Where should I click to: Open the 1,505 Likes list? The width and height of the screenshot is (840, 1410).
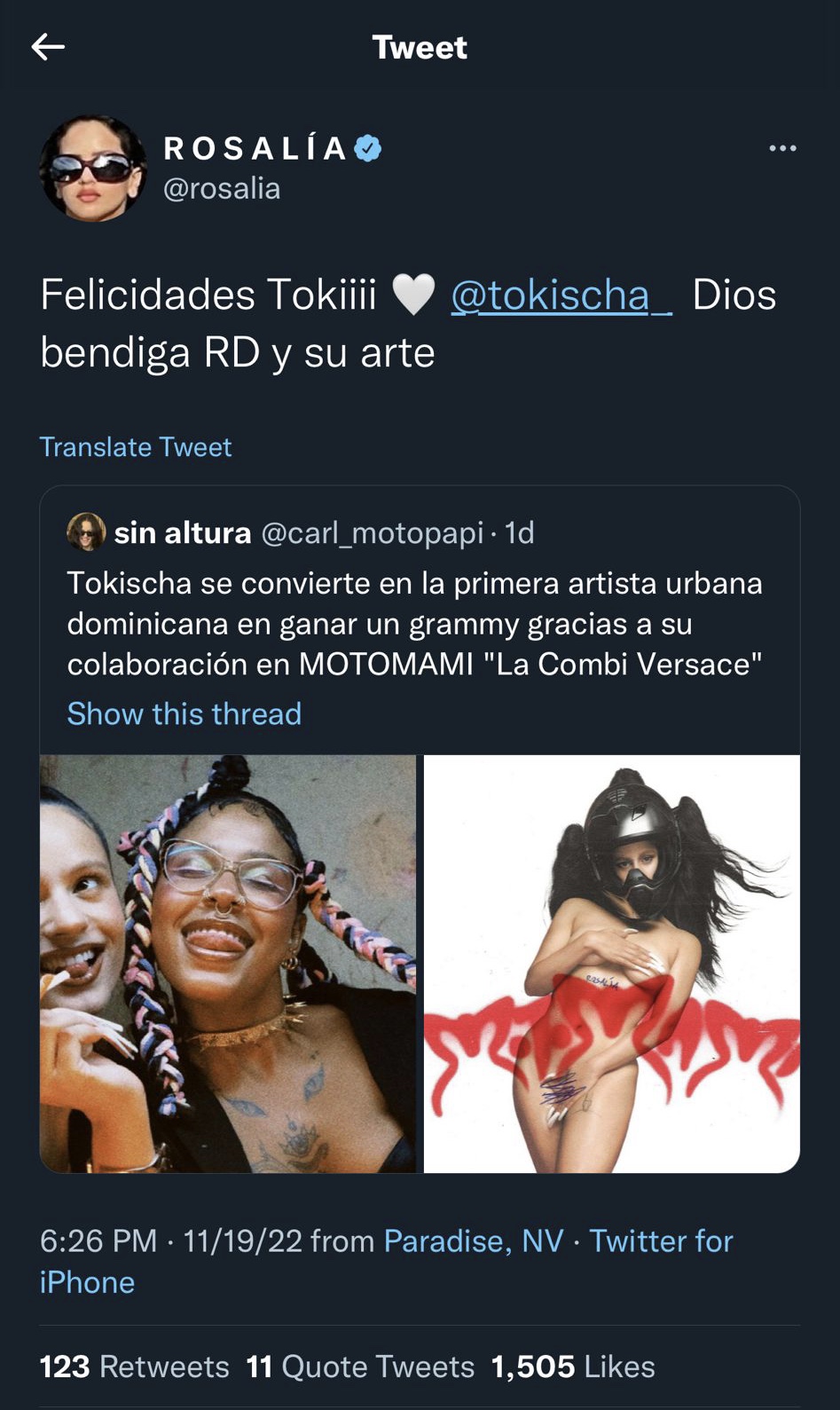pyautogui.click(x=573, y=1367)
